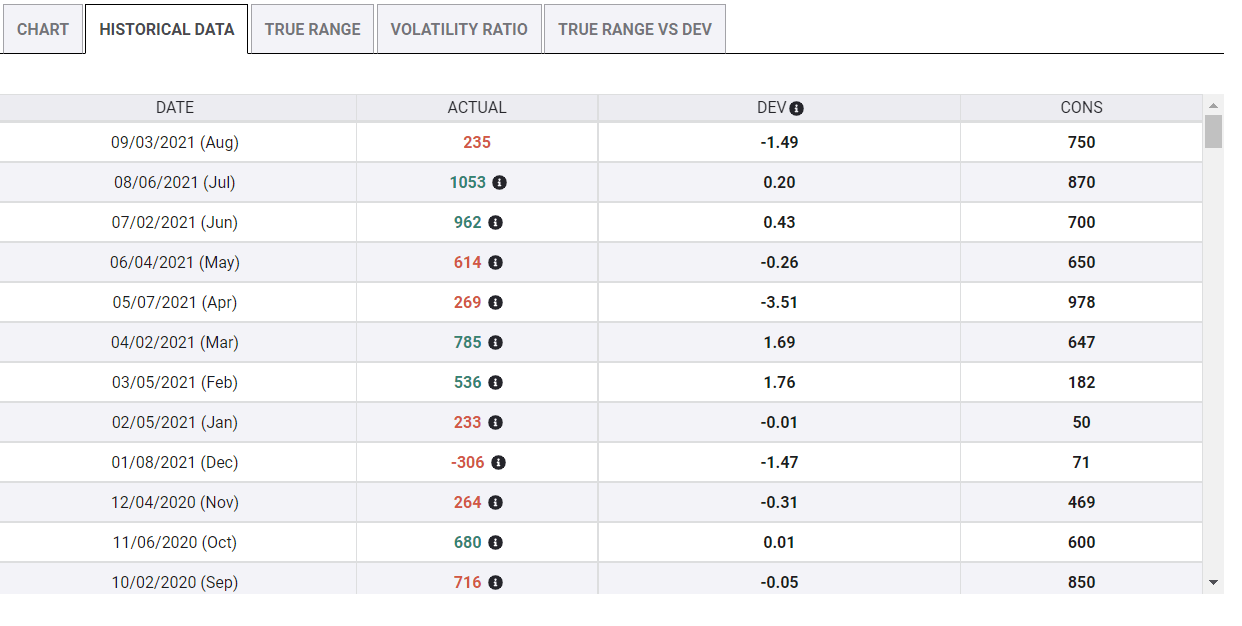Click the table scrollbar thumb
1242x626 pixels.
(x=1213, y=132)
